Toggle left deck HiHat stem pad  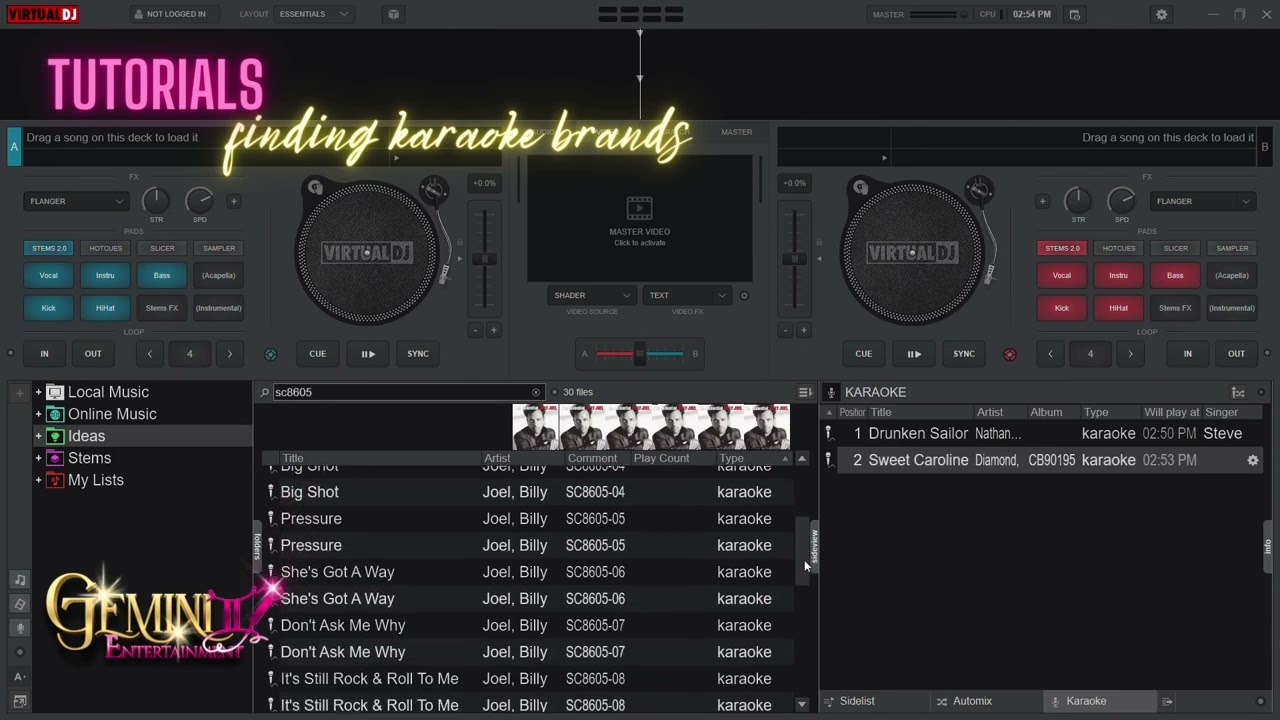(x=105, y=308)
